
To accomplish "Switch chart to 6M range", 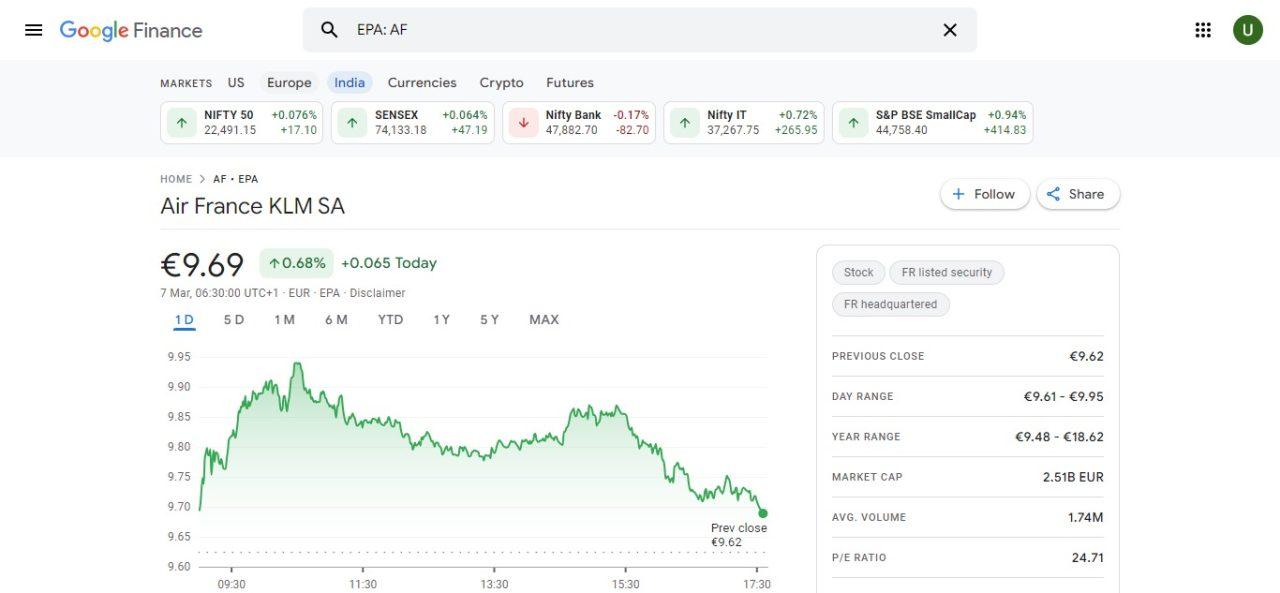I will (x=336, y=320).
